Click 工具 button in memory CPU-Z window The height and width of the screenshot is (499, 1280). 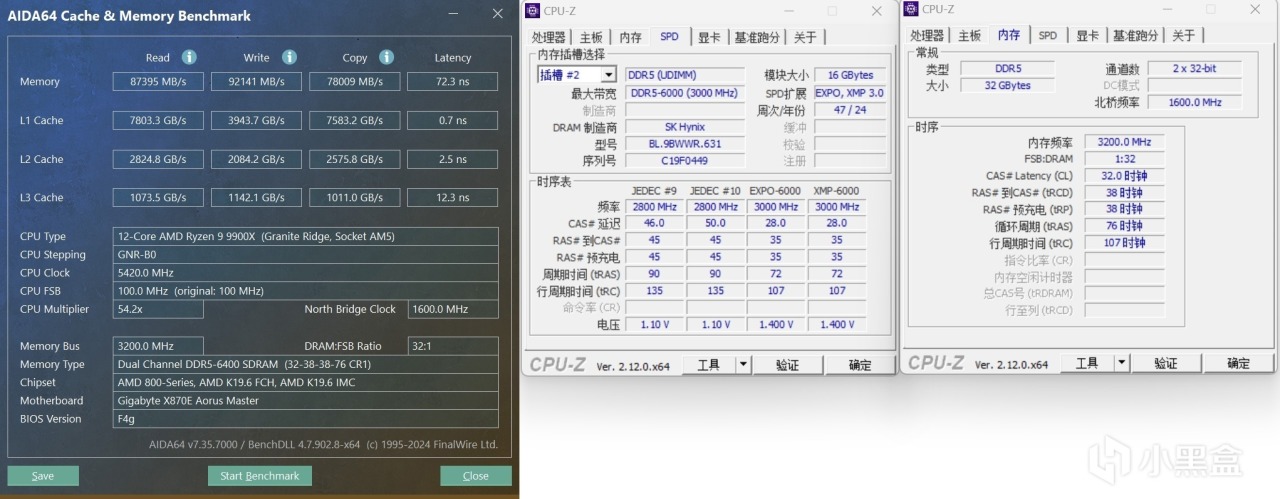point(1087,363)
